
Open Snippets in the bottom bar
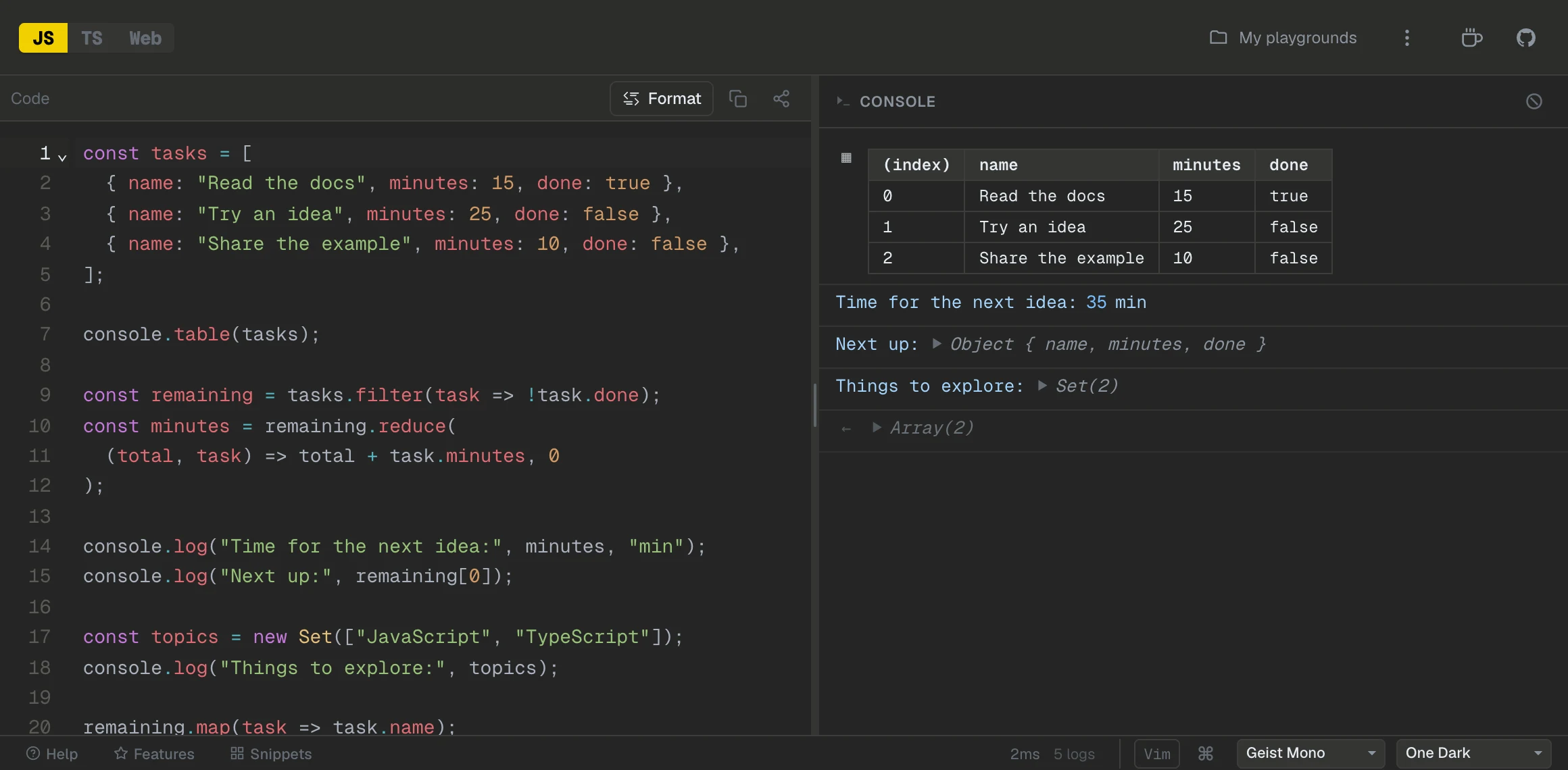point(271,754)
